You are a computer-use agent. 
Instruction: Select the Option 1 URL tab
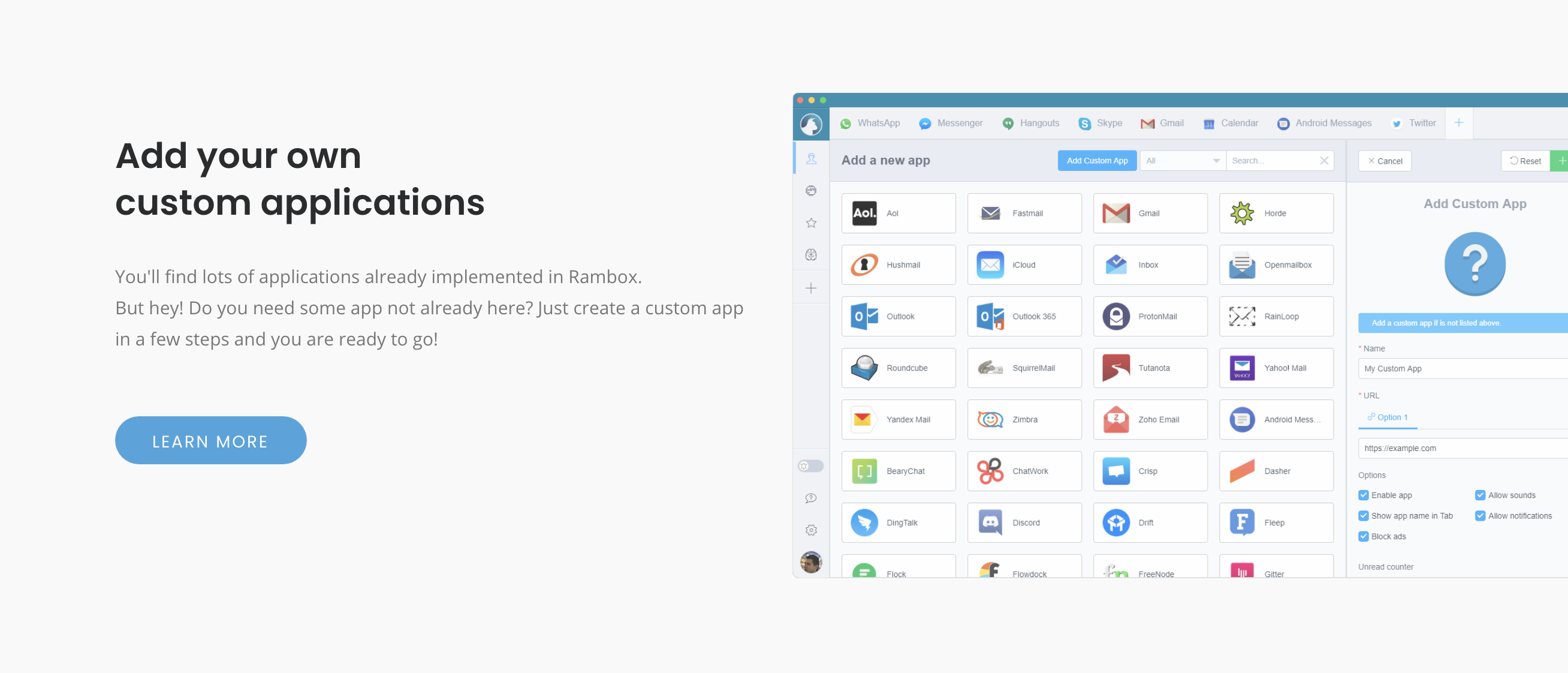(1387, 417)
